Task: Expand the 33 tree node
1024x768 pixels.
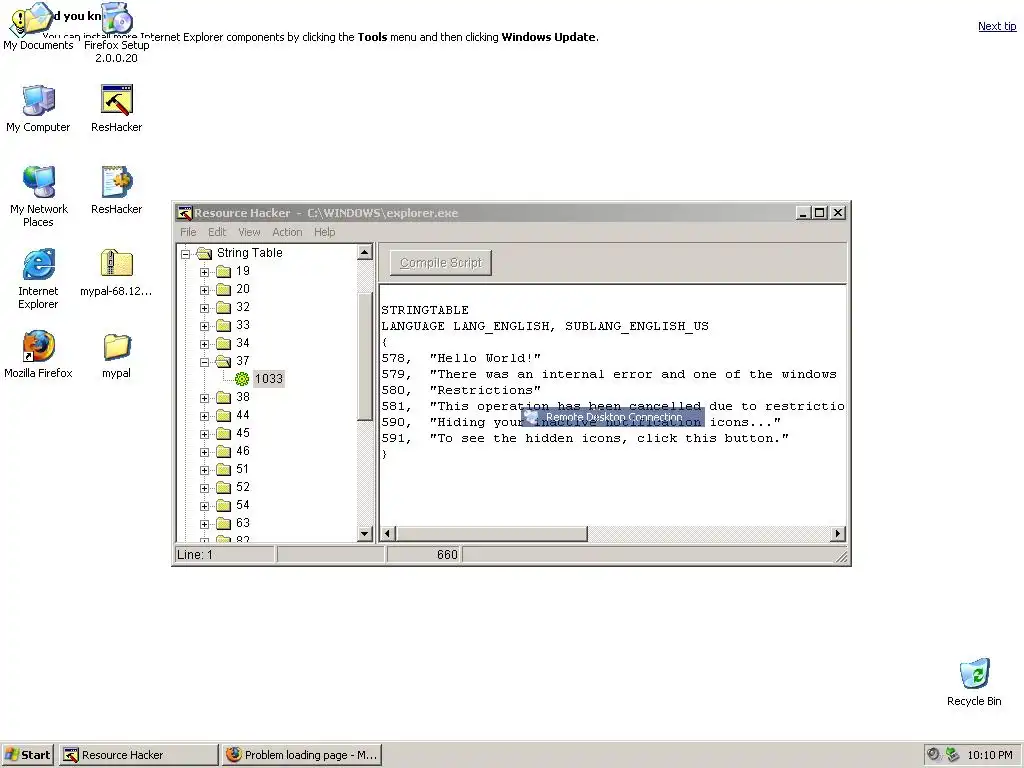Action: click(x=204, y=326)
